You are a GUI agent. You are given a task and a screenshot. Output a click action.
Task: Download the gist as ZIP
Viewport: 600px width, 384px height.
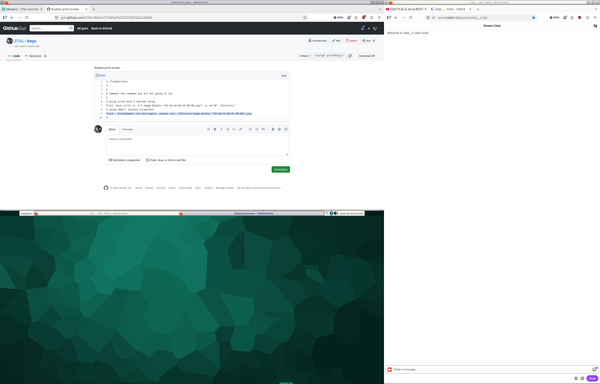(367, 56)
